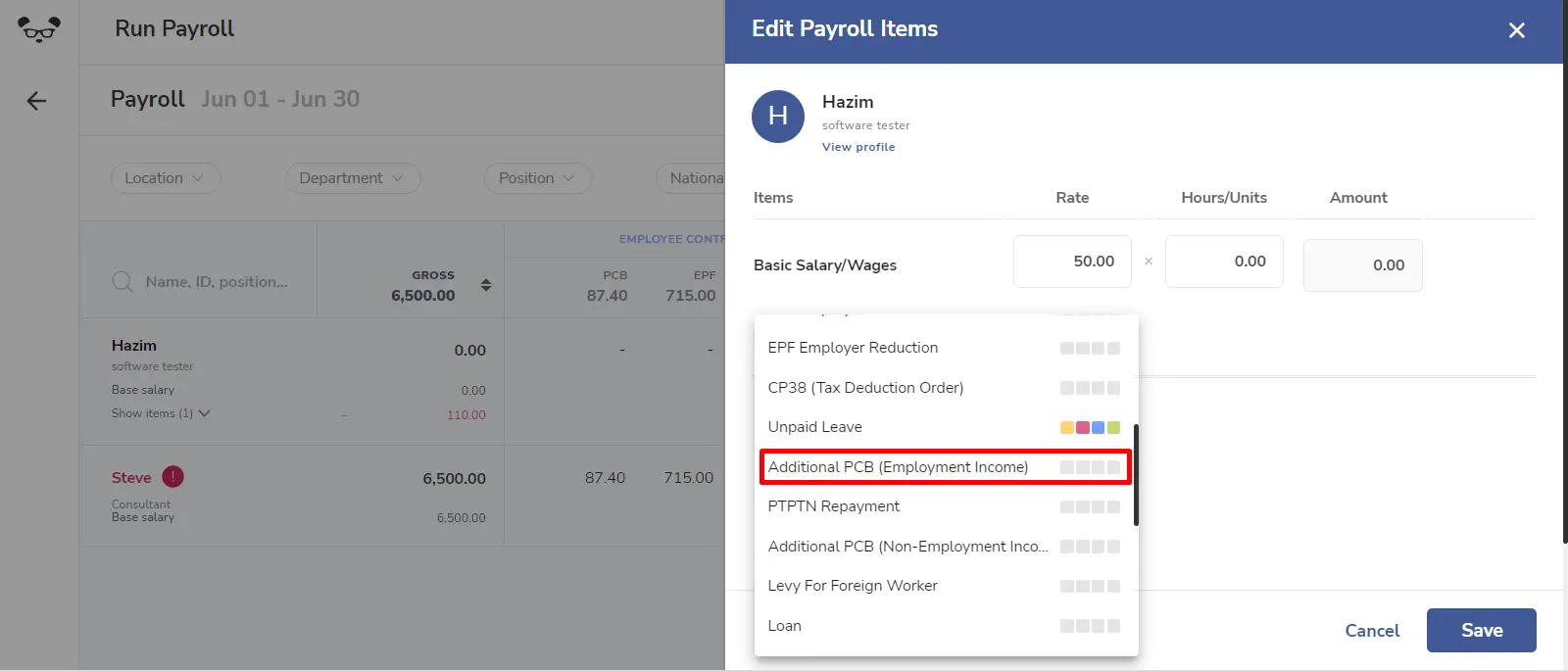Select Additional PCB (Employment Income) option
Viewport: 1568px width, 671px height.
tap(946, 467)
